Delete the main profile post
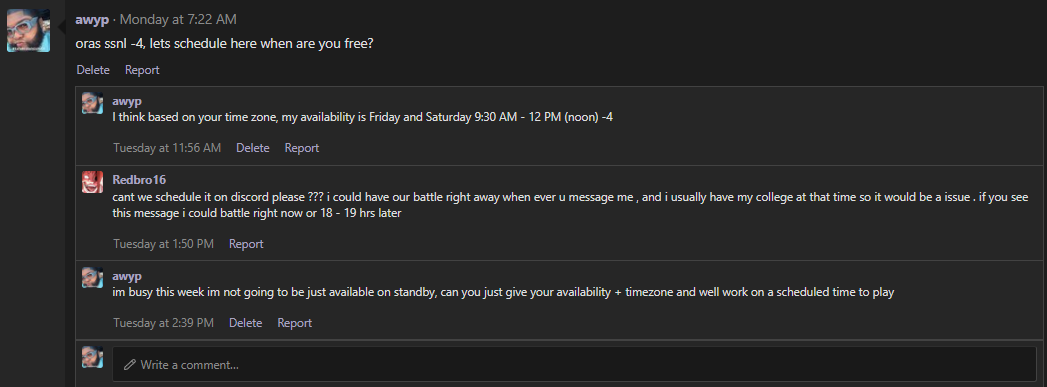 [x=93, y=70]
